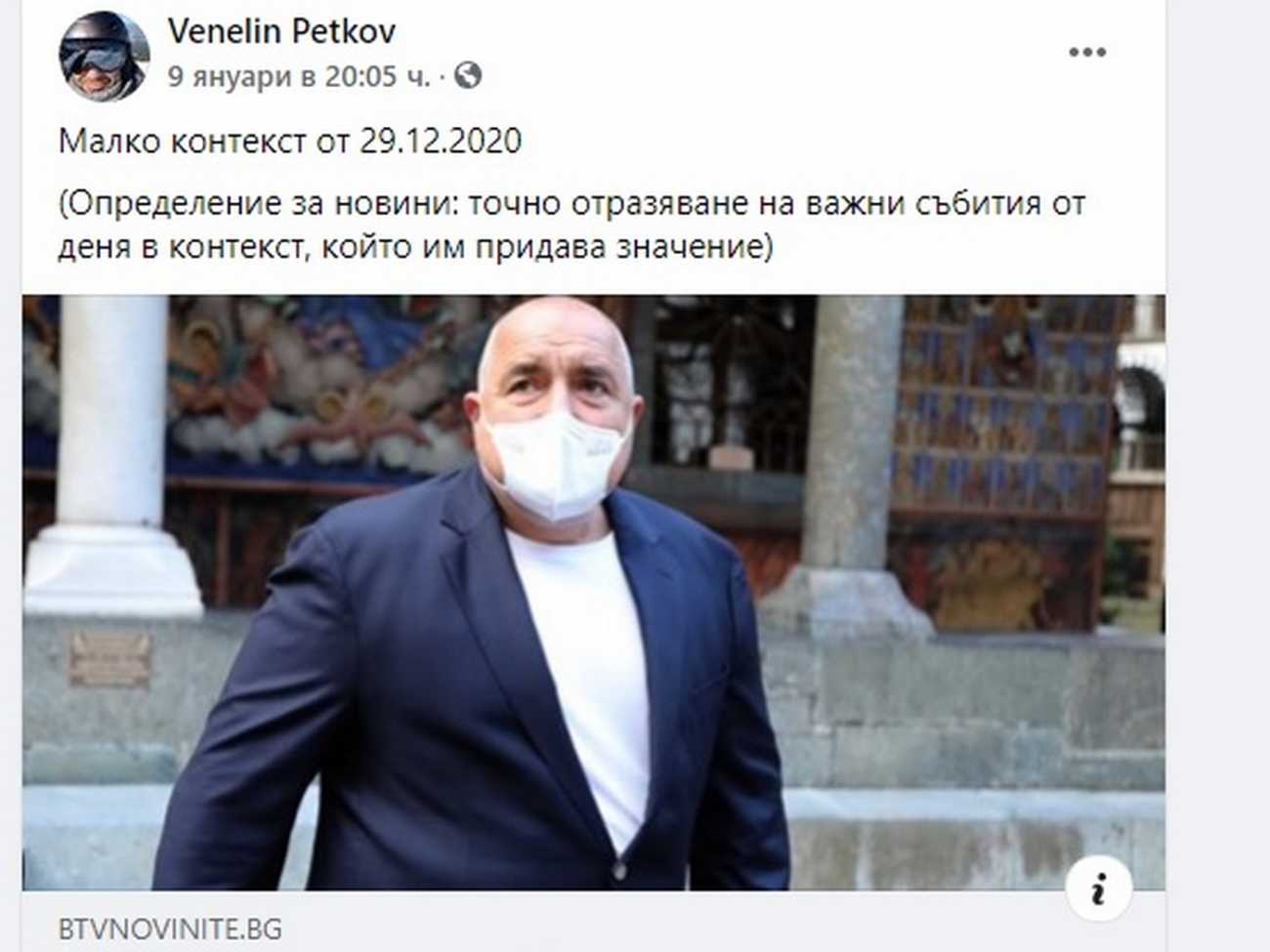Open the three-dots post options menu
Viewport: 1270px width, 952px height.
(1086, 53)
